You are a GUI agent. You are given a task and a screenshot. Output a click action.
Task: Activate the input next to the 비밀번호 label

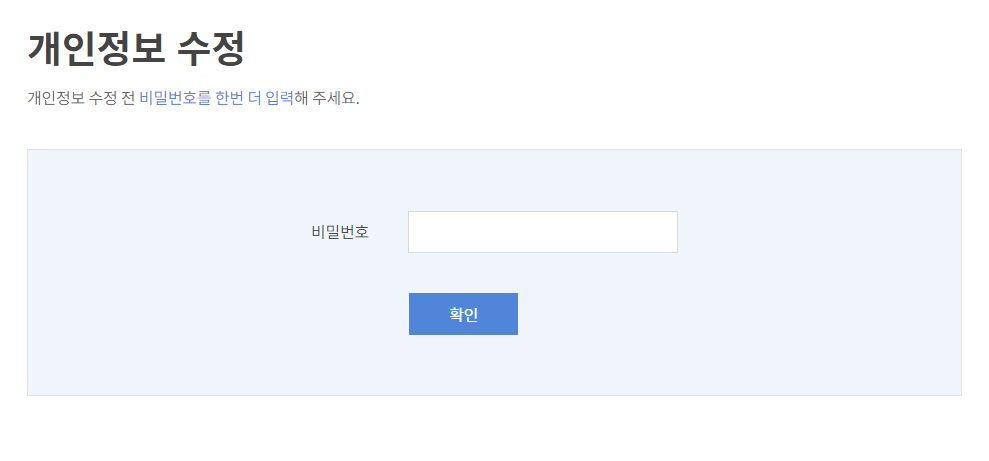[542, 232]
